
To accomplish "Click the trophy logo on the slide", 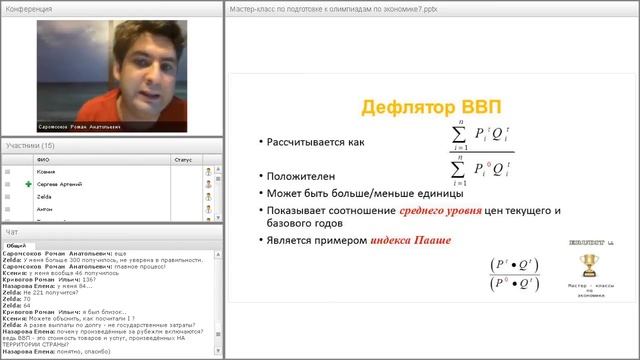I will [x=589, y=265].
